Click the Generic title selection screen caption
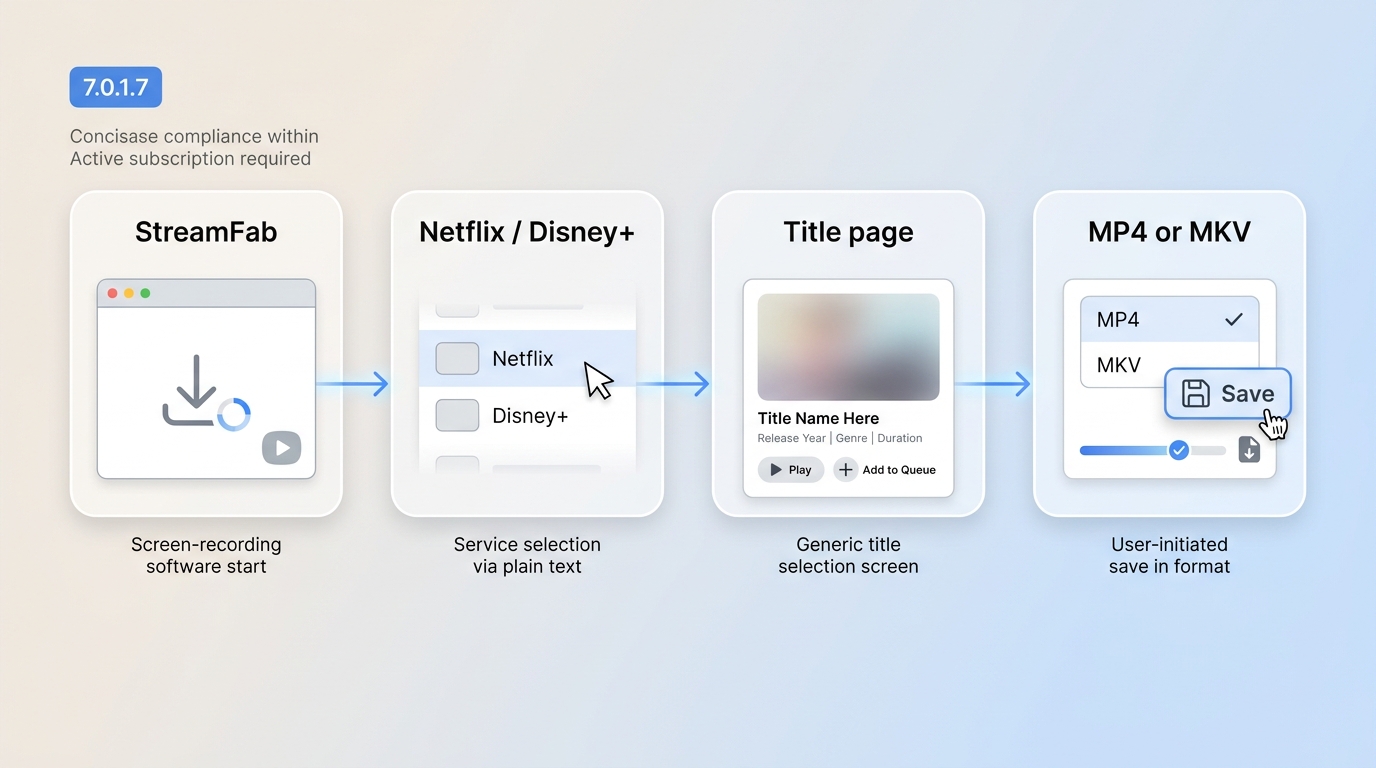This screenshot has height=768, width=1376. point(848,555)
